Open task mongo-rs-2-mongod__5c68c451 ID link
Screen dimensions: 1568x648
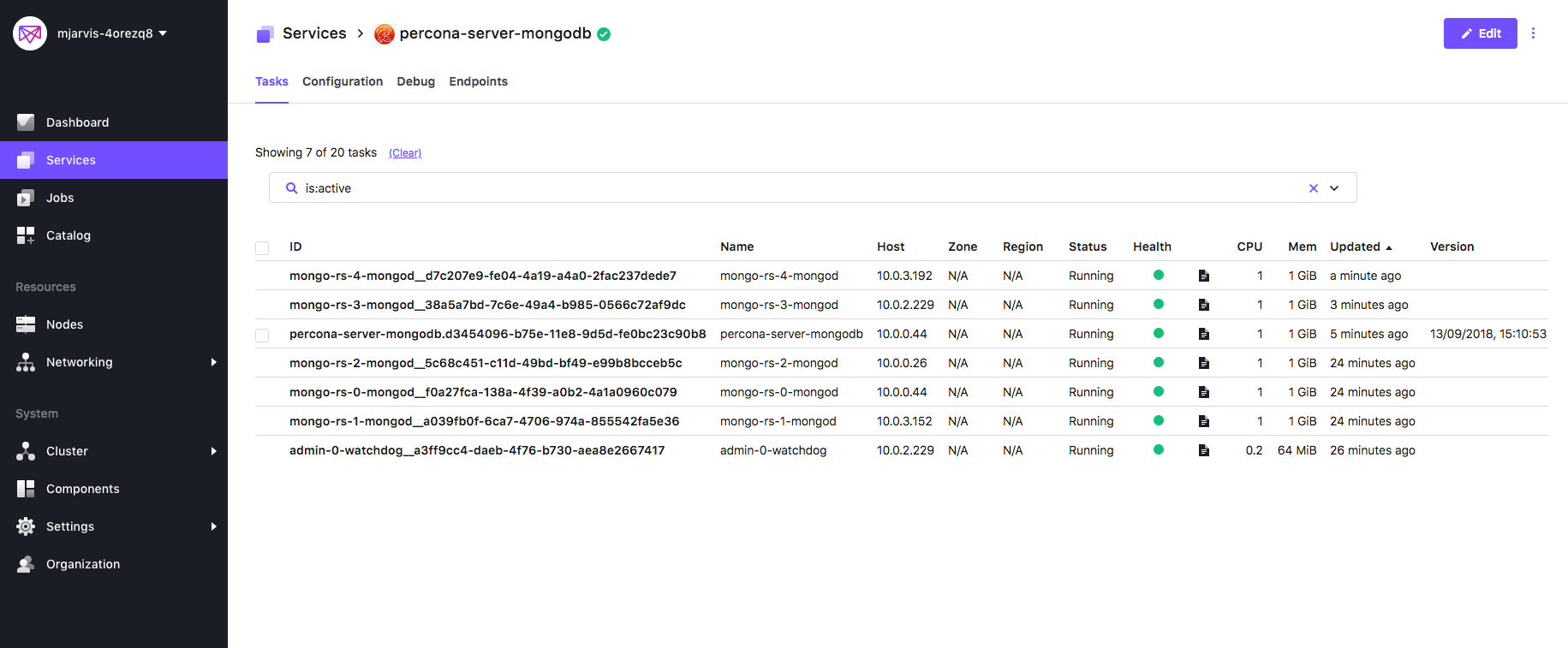[x=486, y=363]
